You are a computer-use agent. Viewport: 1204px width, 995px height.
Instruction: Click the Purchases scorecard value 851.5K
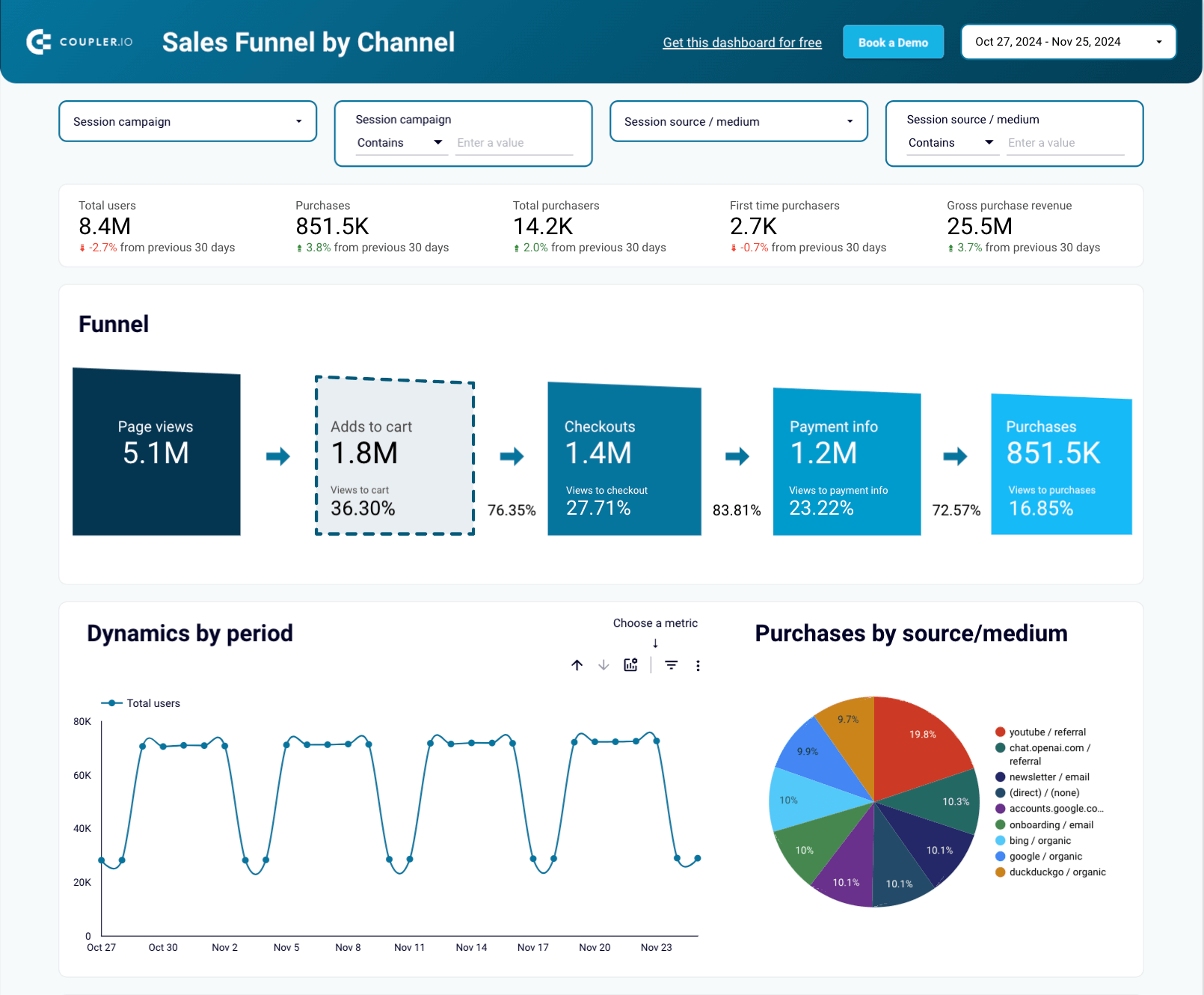(x=332, y=226)
